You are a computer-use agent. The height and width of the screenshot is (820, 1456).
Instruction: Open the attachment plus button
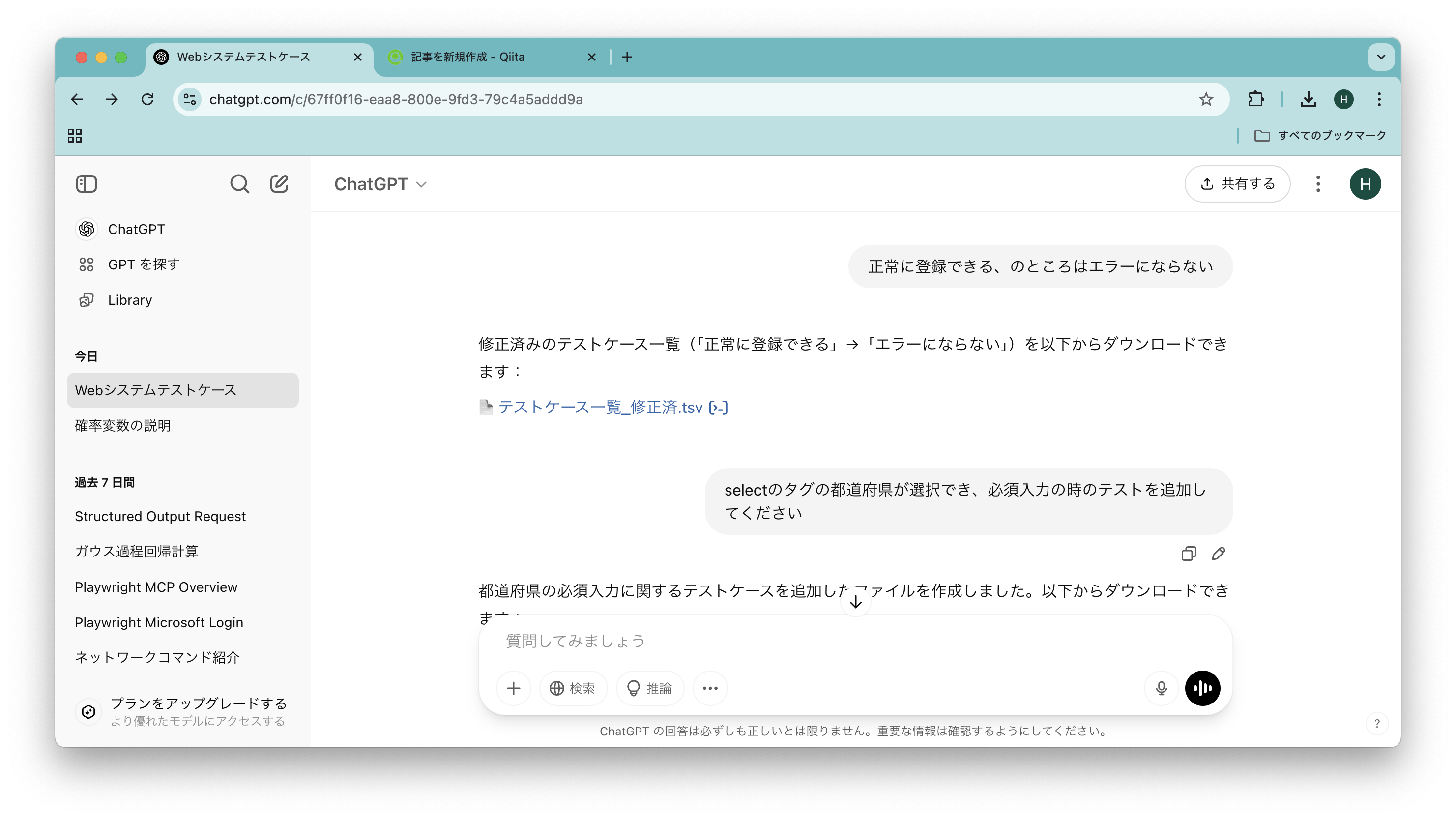(x=514, y=688)
